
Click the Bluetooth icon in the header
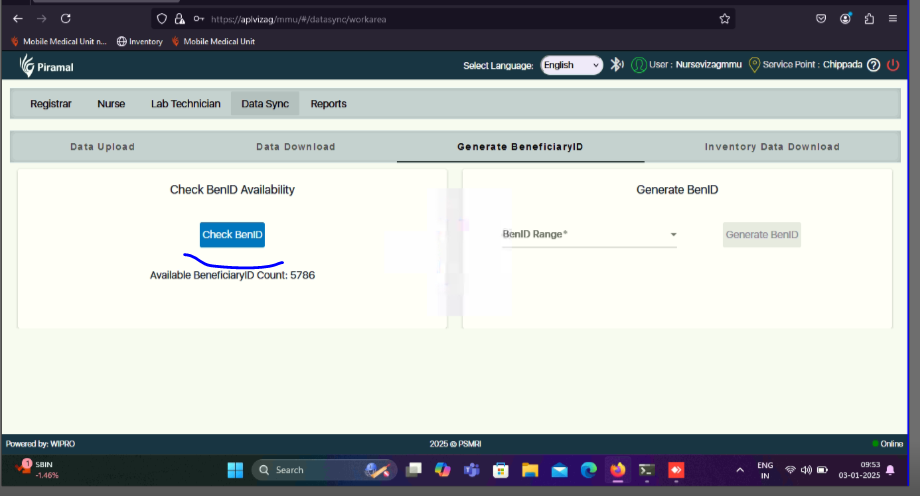617,65
